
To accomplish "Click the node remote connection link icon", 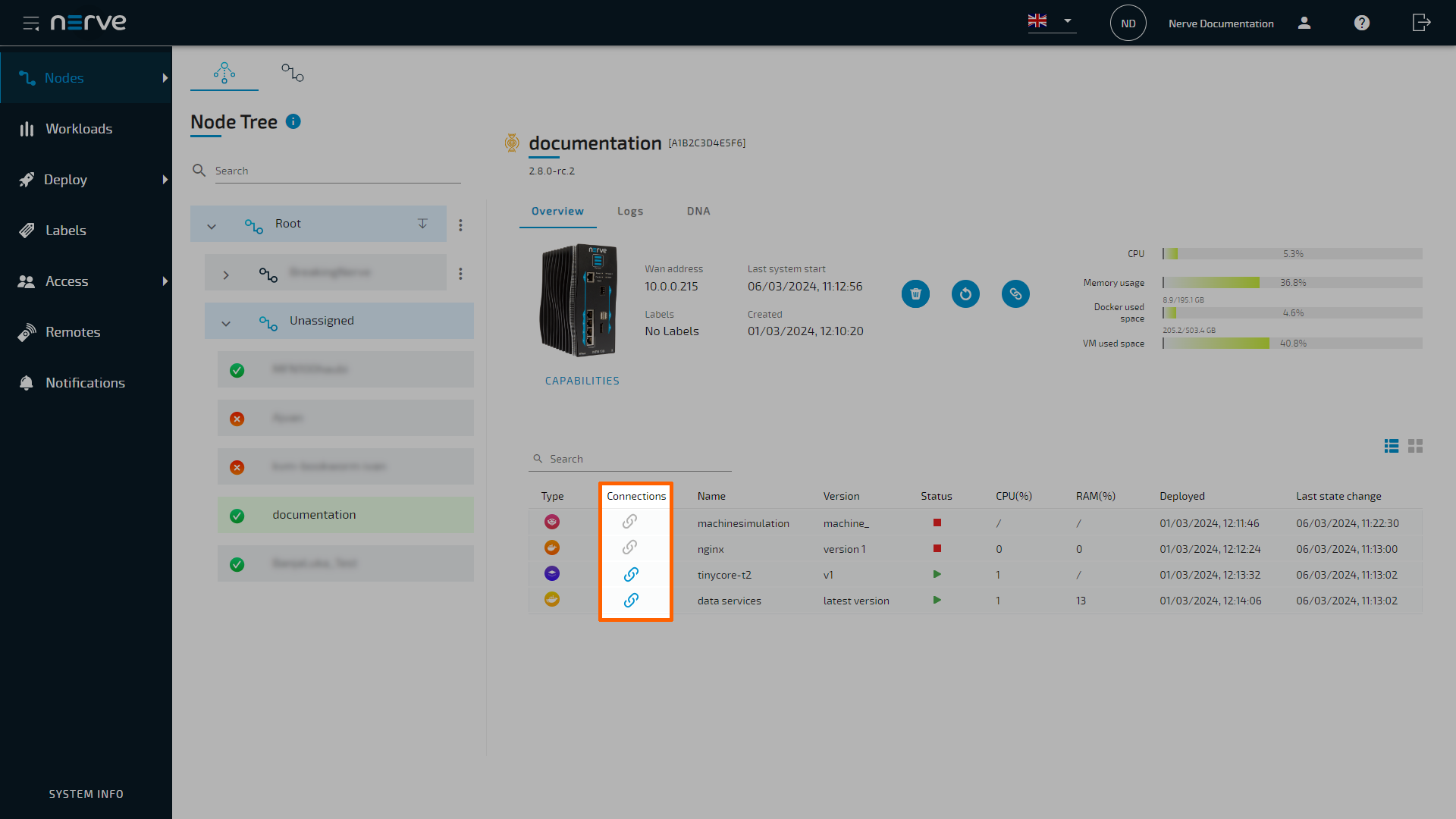I will point(1015,294).
